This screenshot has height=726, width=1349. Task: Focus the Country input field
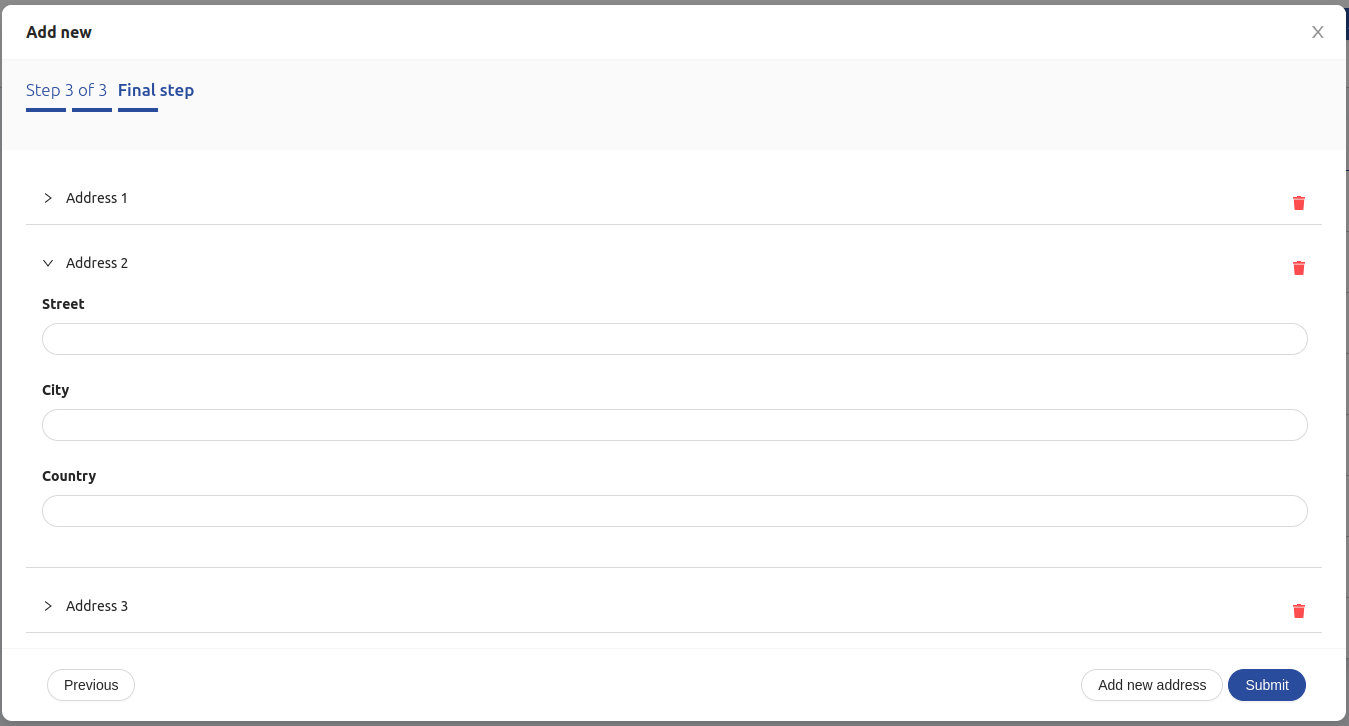tap(674, 511)
